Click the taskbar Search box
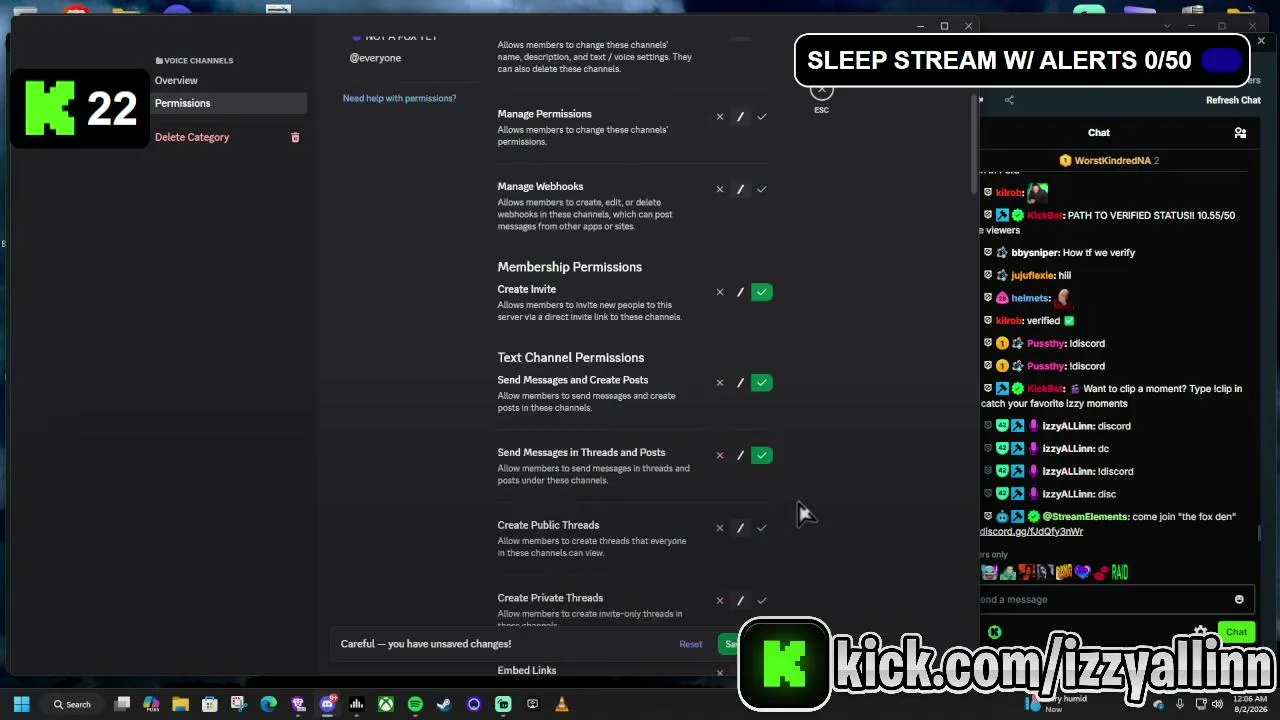Viewport: 1280px width, 720px height. [x=72, y=704]
